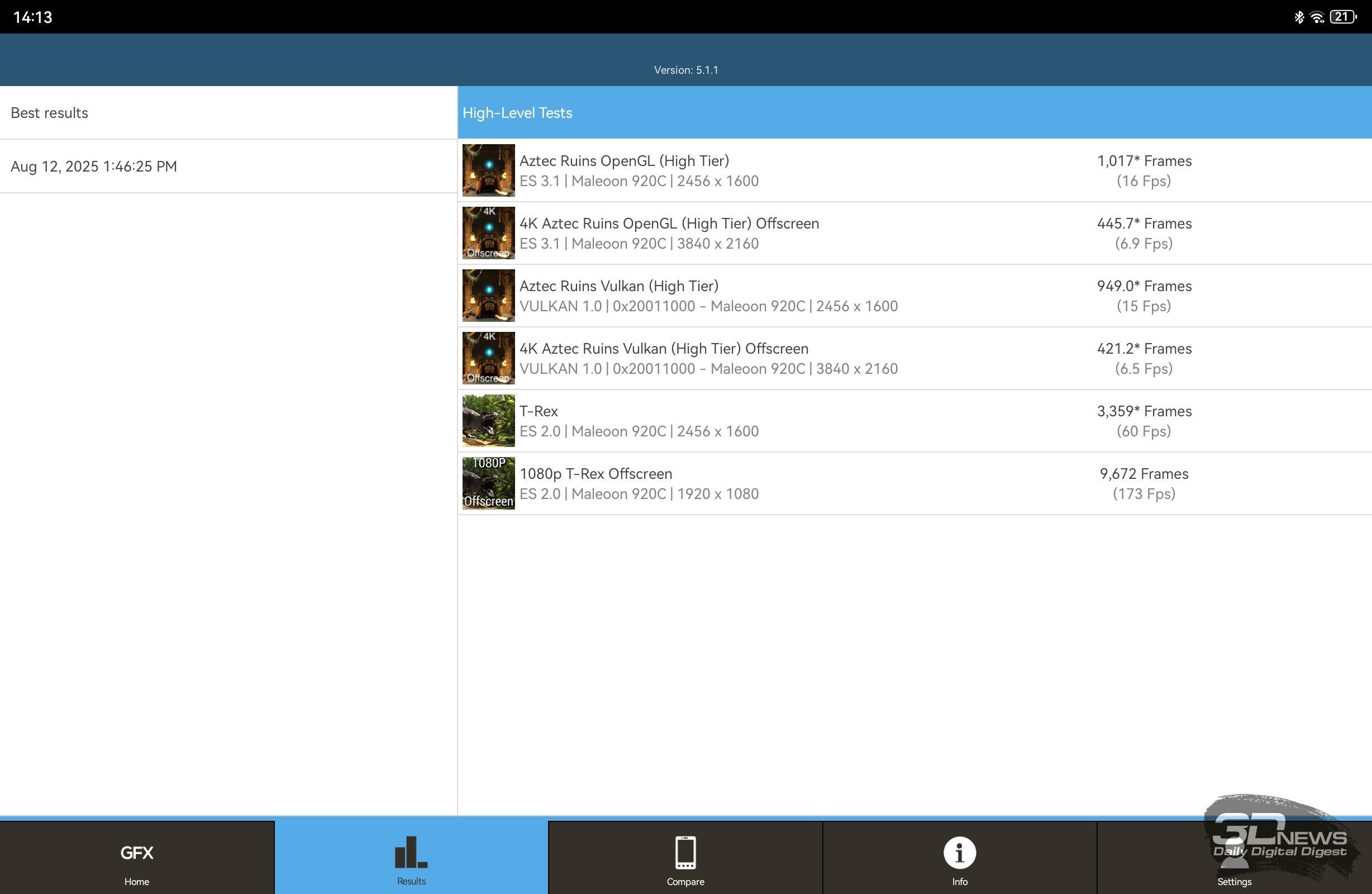The image size is (1372, 894).
Task: Click the 3,359* Frames score
Action: [x=1144, y=411]
